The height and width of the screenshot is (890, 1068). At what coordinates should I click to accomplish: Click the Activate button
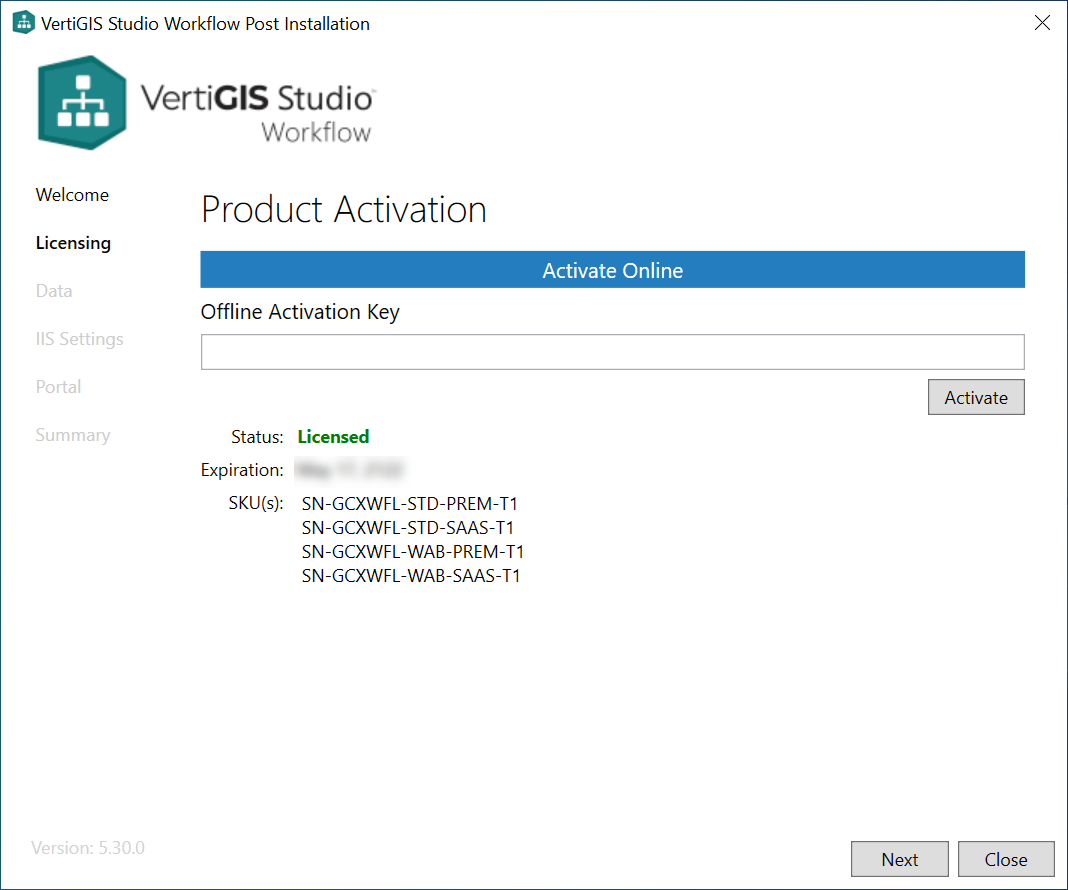click(975, 397)
